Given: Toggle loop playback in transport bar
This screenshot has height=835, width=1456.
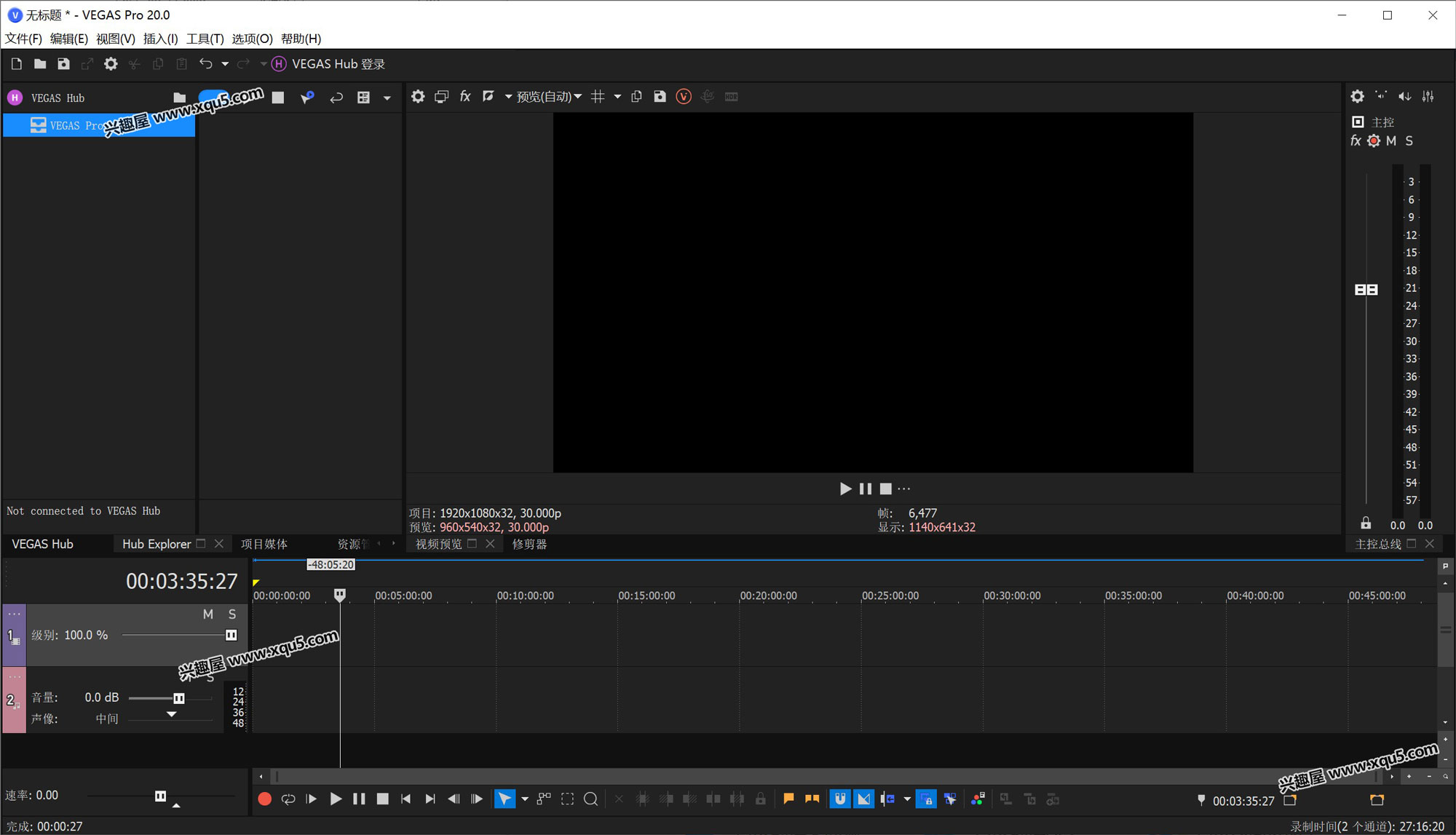Looking at the screenshot, I should click(x=288, y=799).
